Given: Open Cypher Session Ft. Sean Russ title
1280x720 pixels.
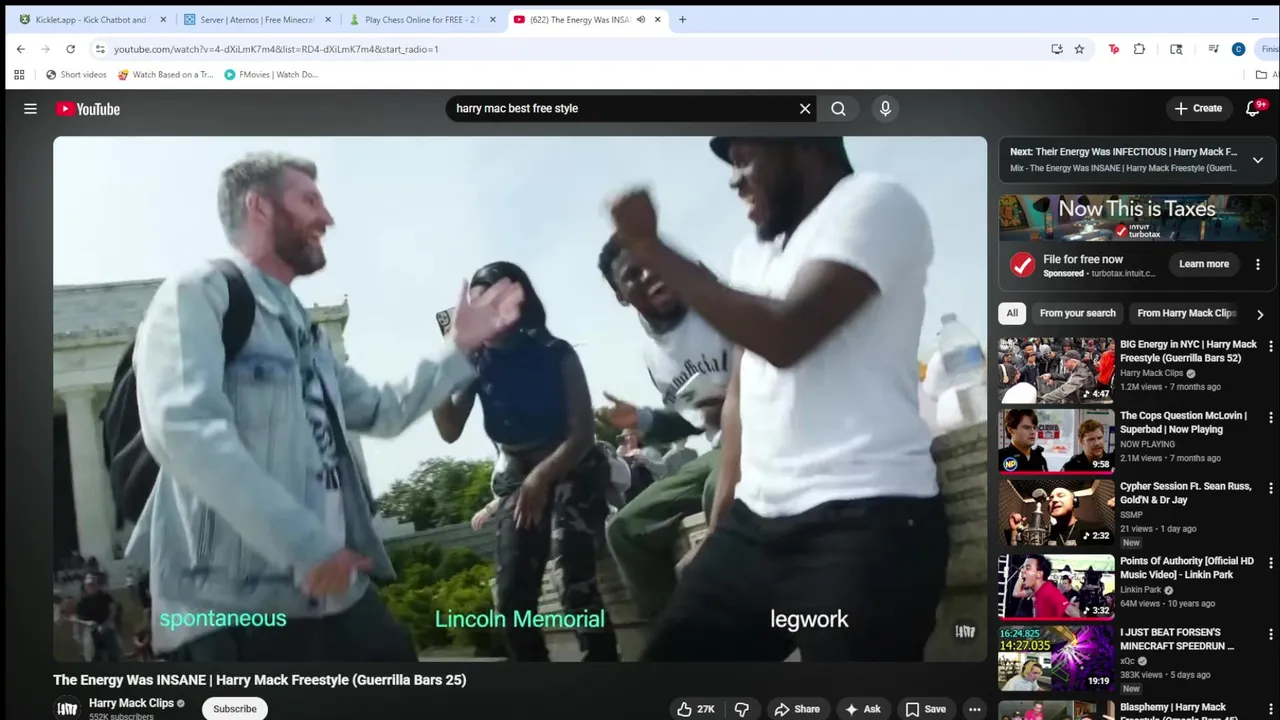Looking at the screenshot, I should click(x=1186, y=493).
